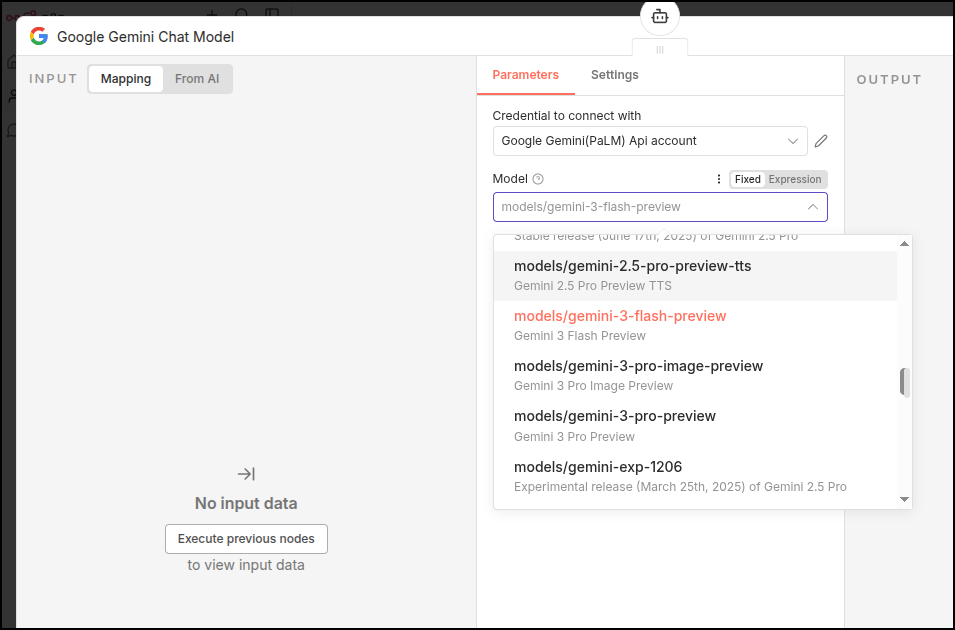Click the Execute previous nodes button
Screen dimensions: 955x630
pos(246,539)
